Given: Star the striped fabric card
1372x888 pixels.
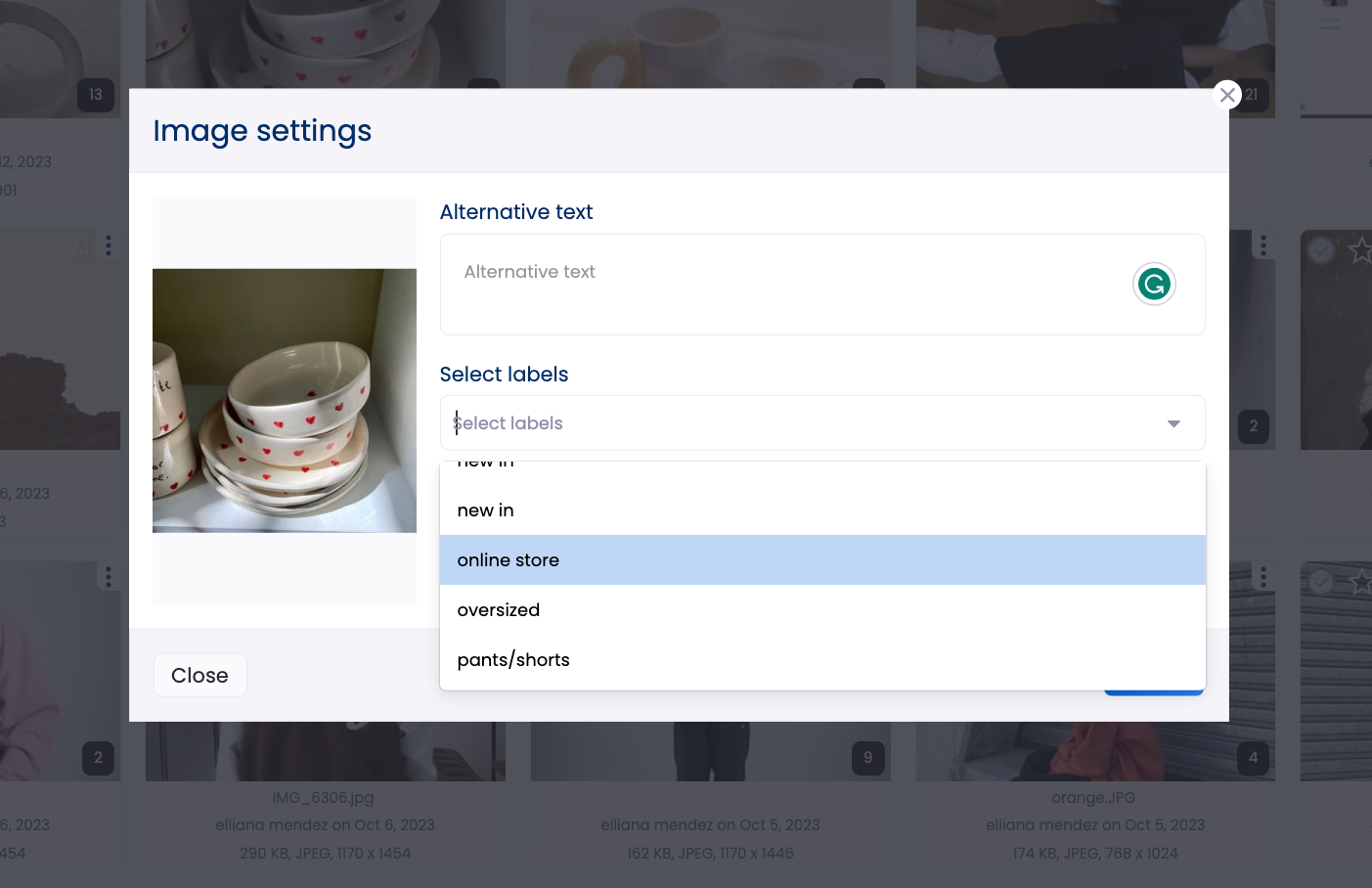Looking at the screenshot, I should click(x=1360, y=582).
